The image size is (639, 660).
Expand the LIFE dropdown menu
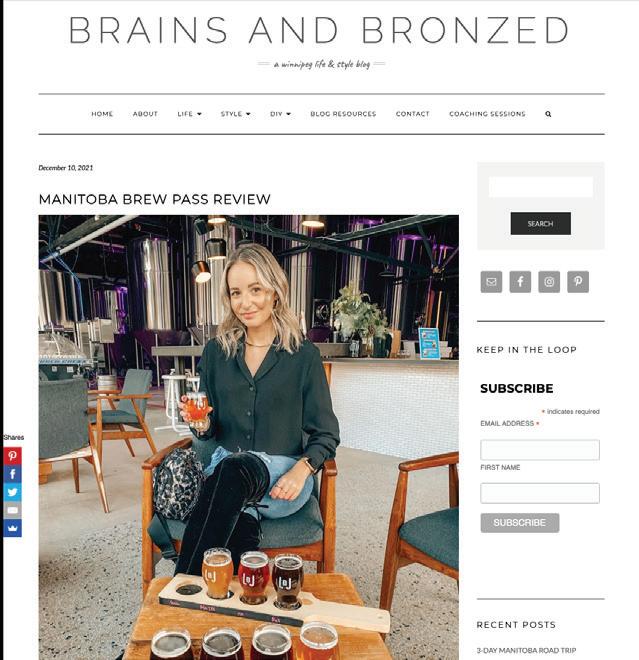pos(189,114)
